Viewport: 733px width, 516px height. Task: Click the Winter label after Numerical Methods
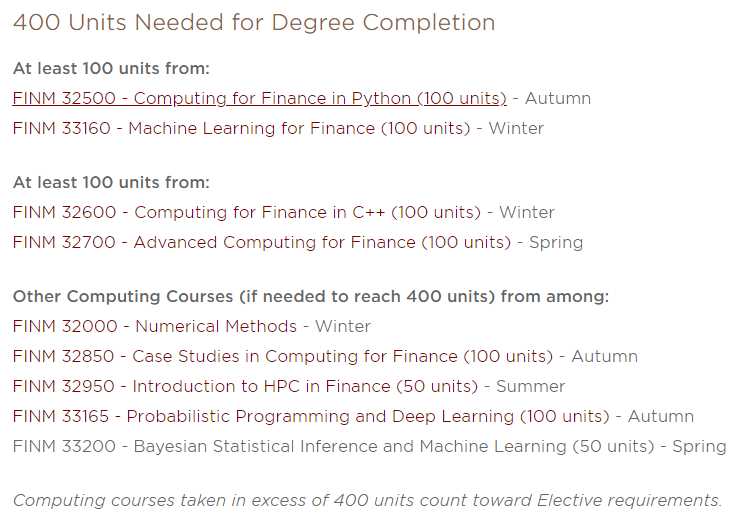[x=343, y=326]
